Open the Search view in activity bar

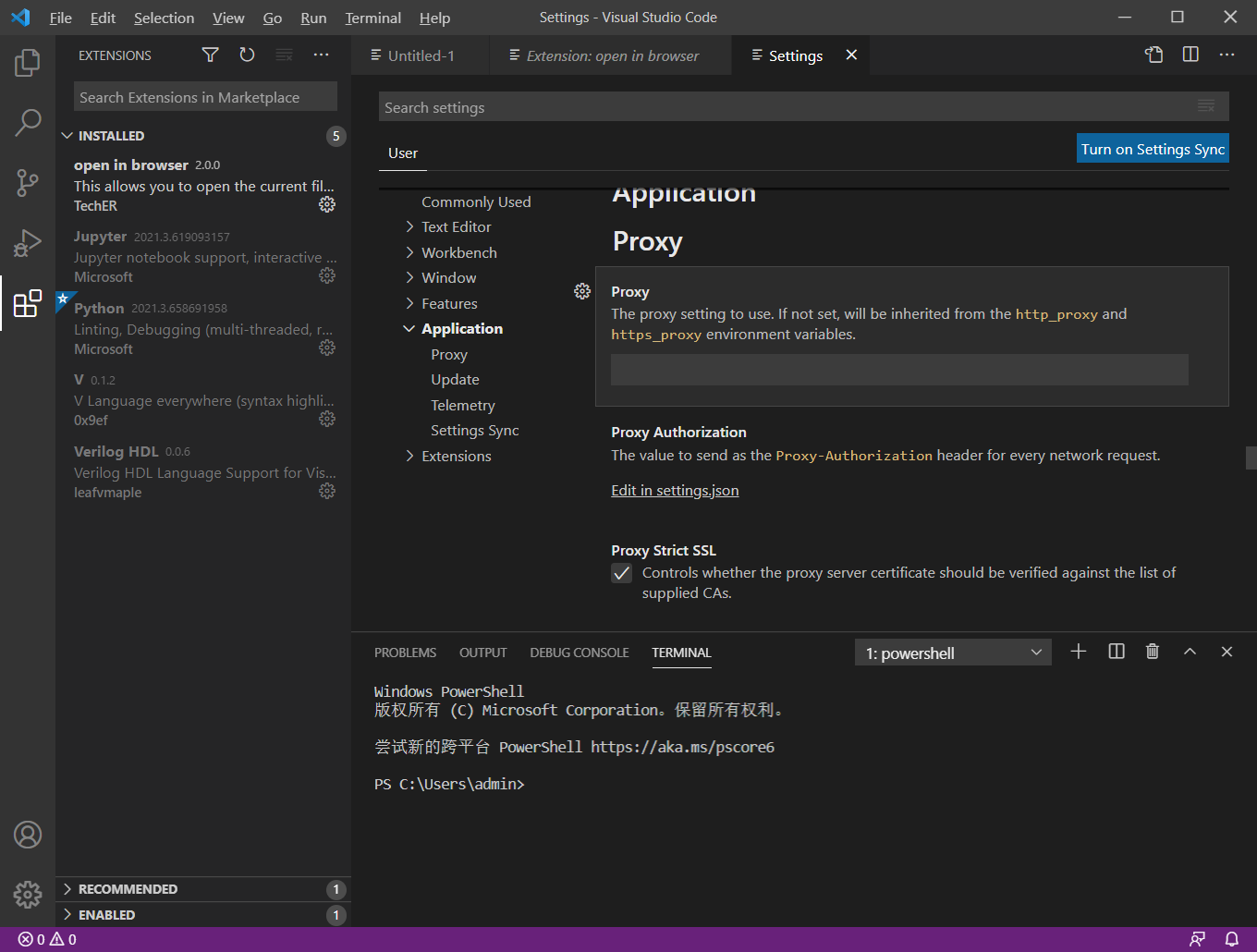(28, 122)
